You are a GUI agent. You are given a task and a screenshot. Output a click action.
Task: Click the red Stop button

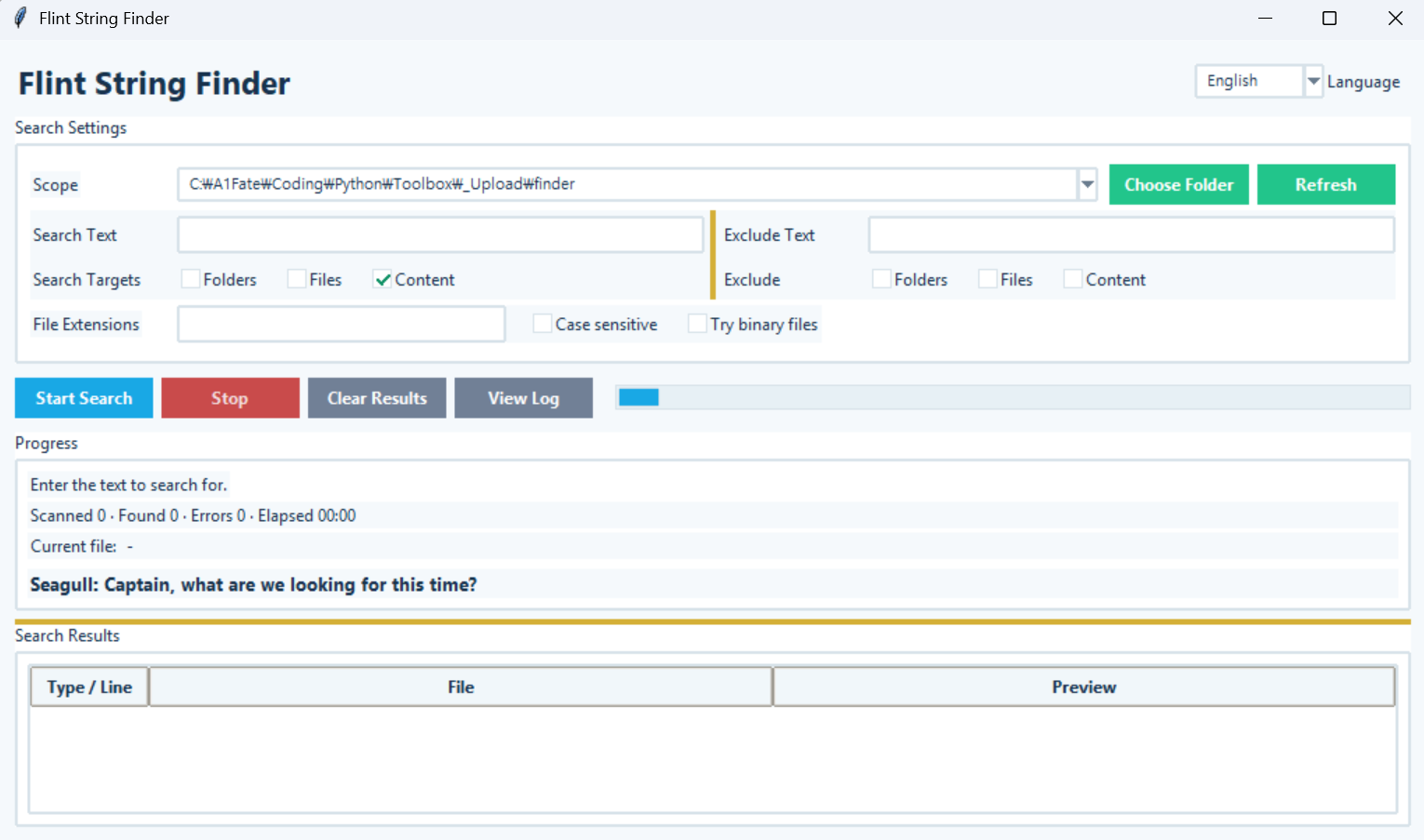point(230,398)
